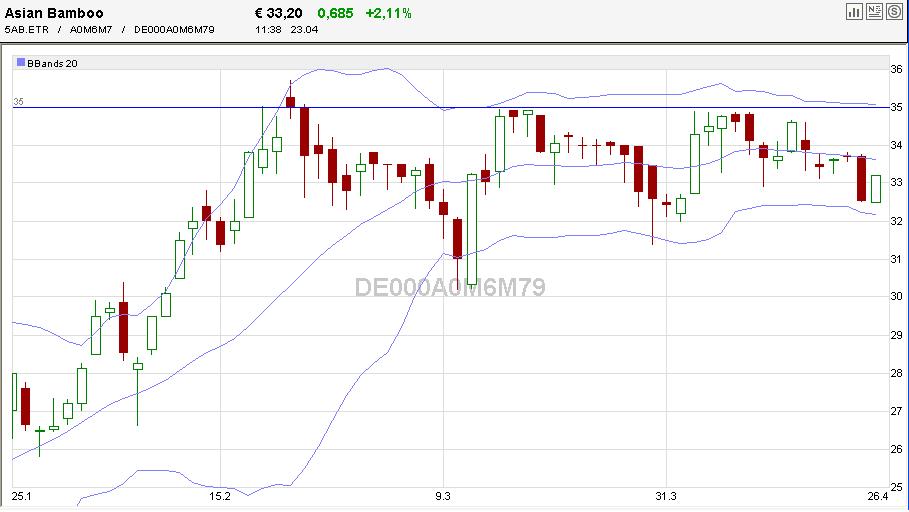Viewport: 909px width, 512px height.
Task: Click the circled S icon
Action: 894,12
